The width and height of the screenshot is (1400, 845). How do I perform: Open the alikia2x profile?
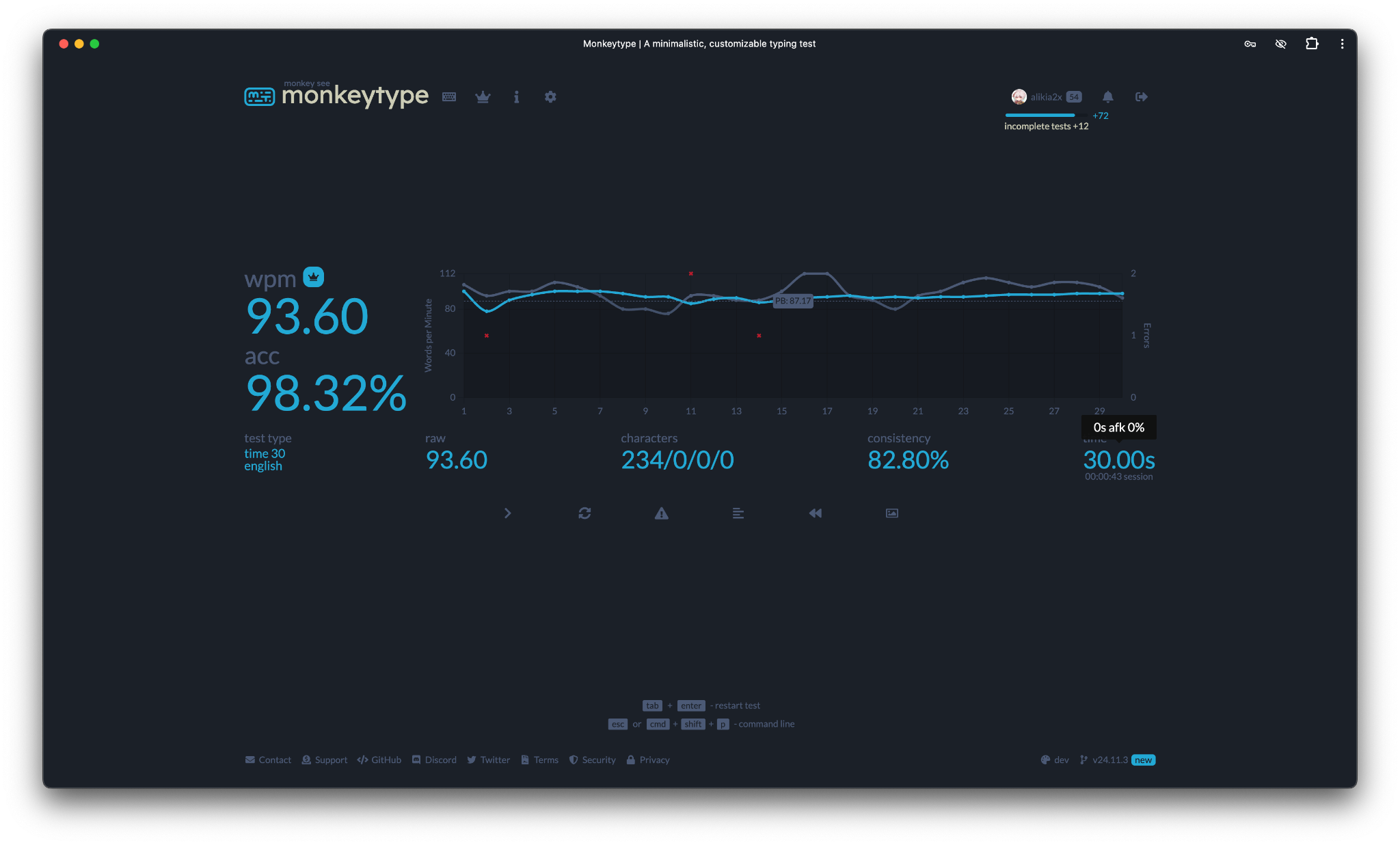[1039, 96]
